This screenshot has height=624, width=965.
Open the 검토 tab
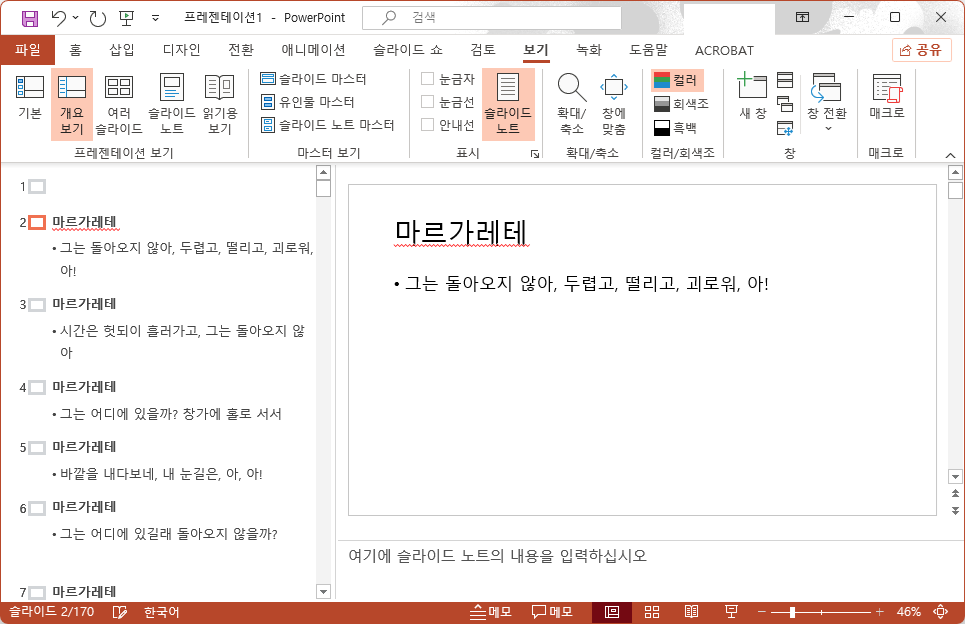point(483,50)
